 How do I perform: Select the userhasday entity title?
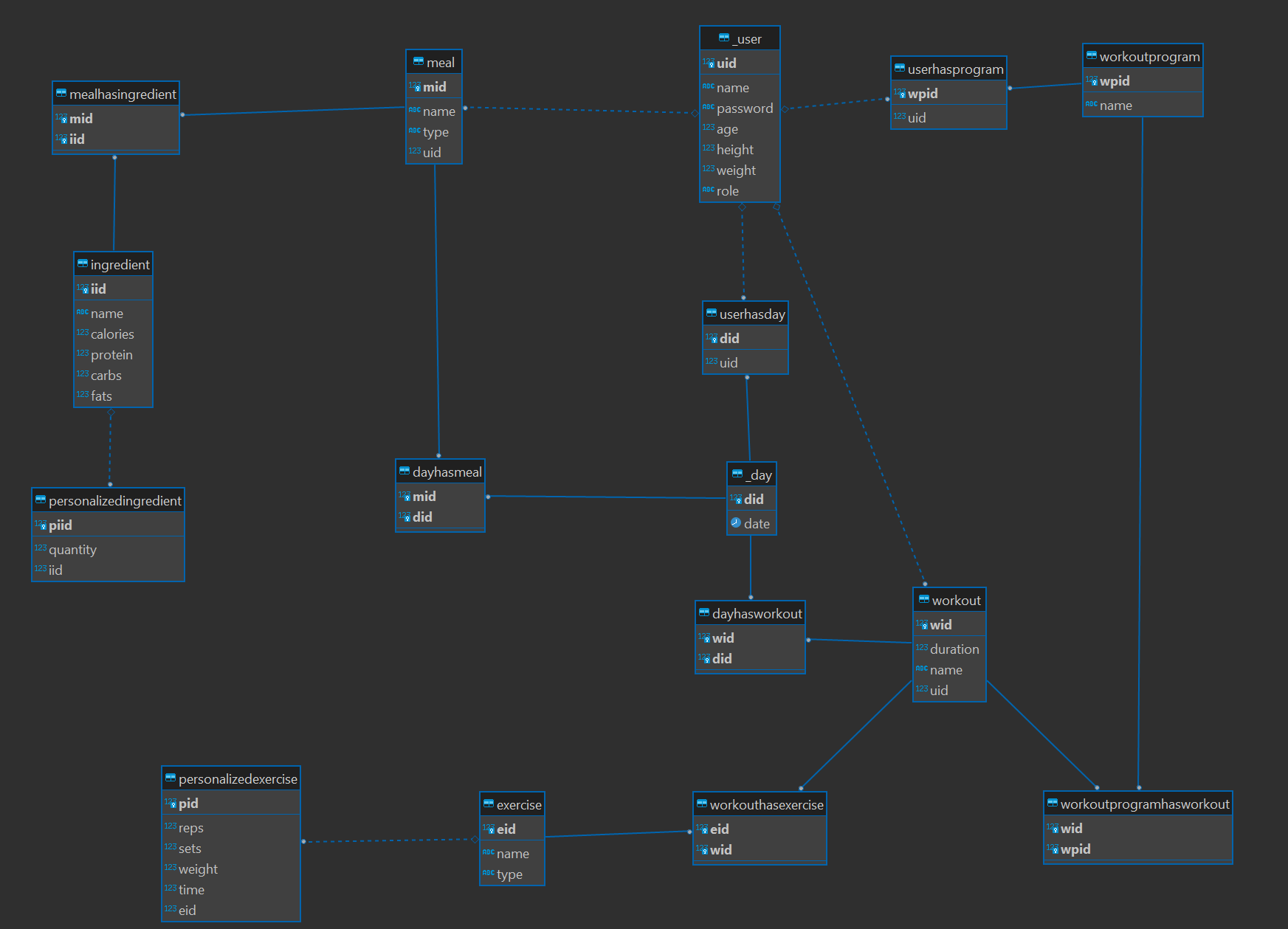[751, 314]
